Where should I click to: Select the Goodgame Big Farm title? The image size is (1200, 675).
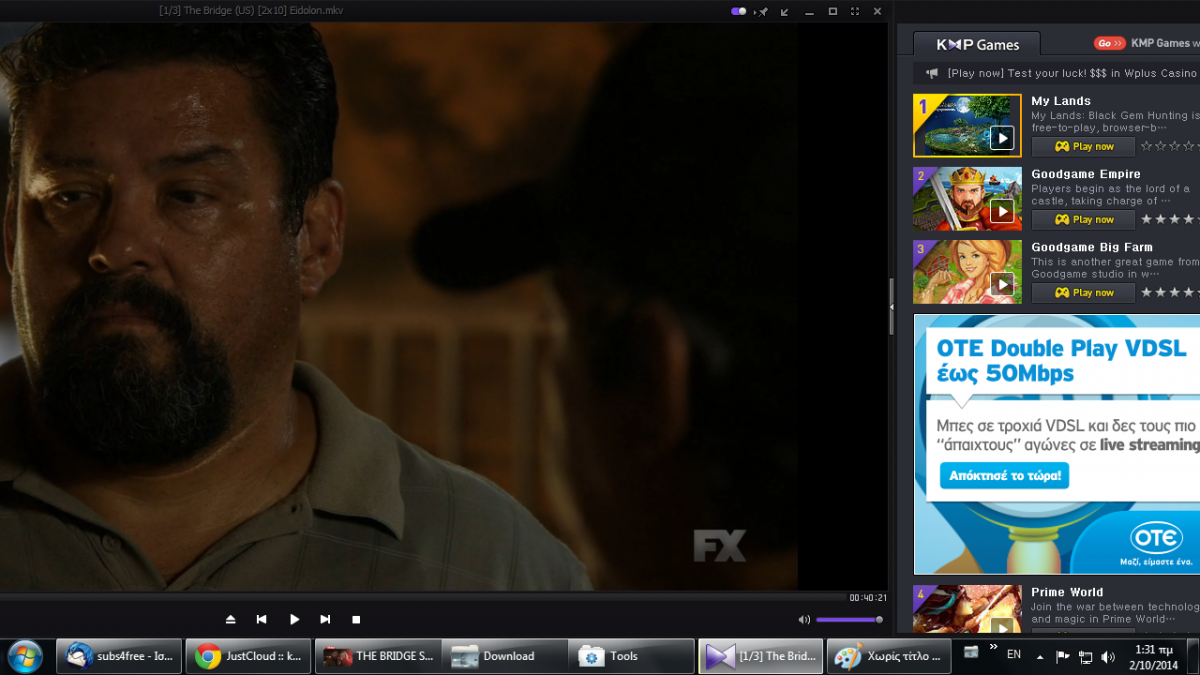pyautogui.click(x=1092, y=247)
